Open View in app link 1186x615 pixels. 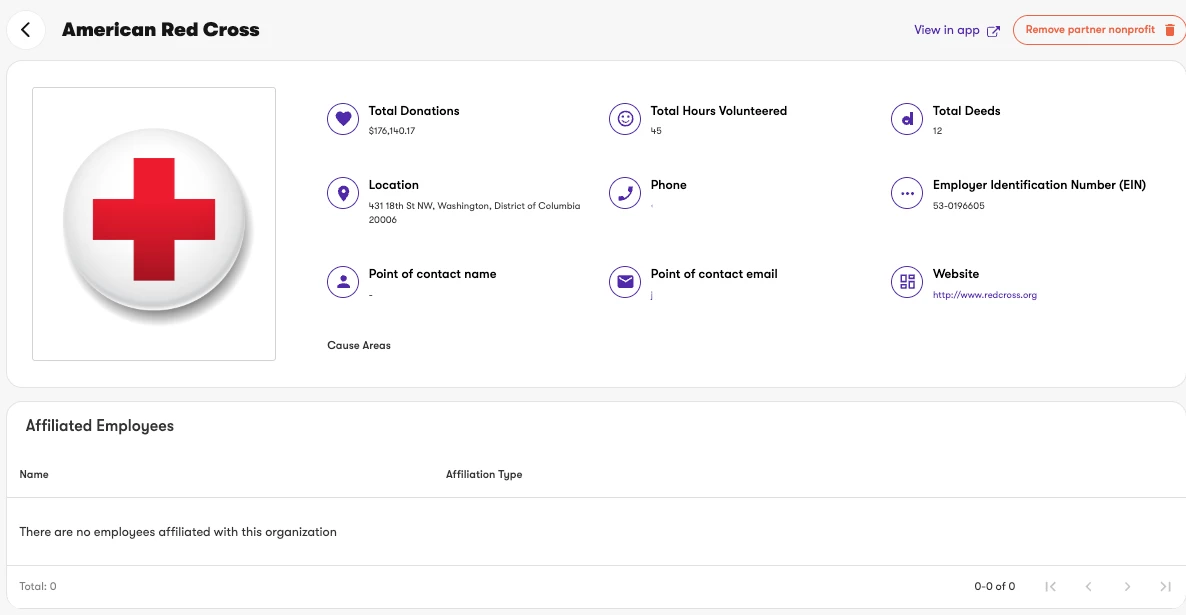pyautogui.click(x=957, y=30)
